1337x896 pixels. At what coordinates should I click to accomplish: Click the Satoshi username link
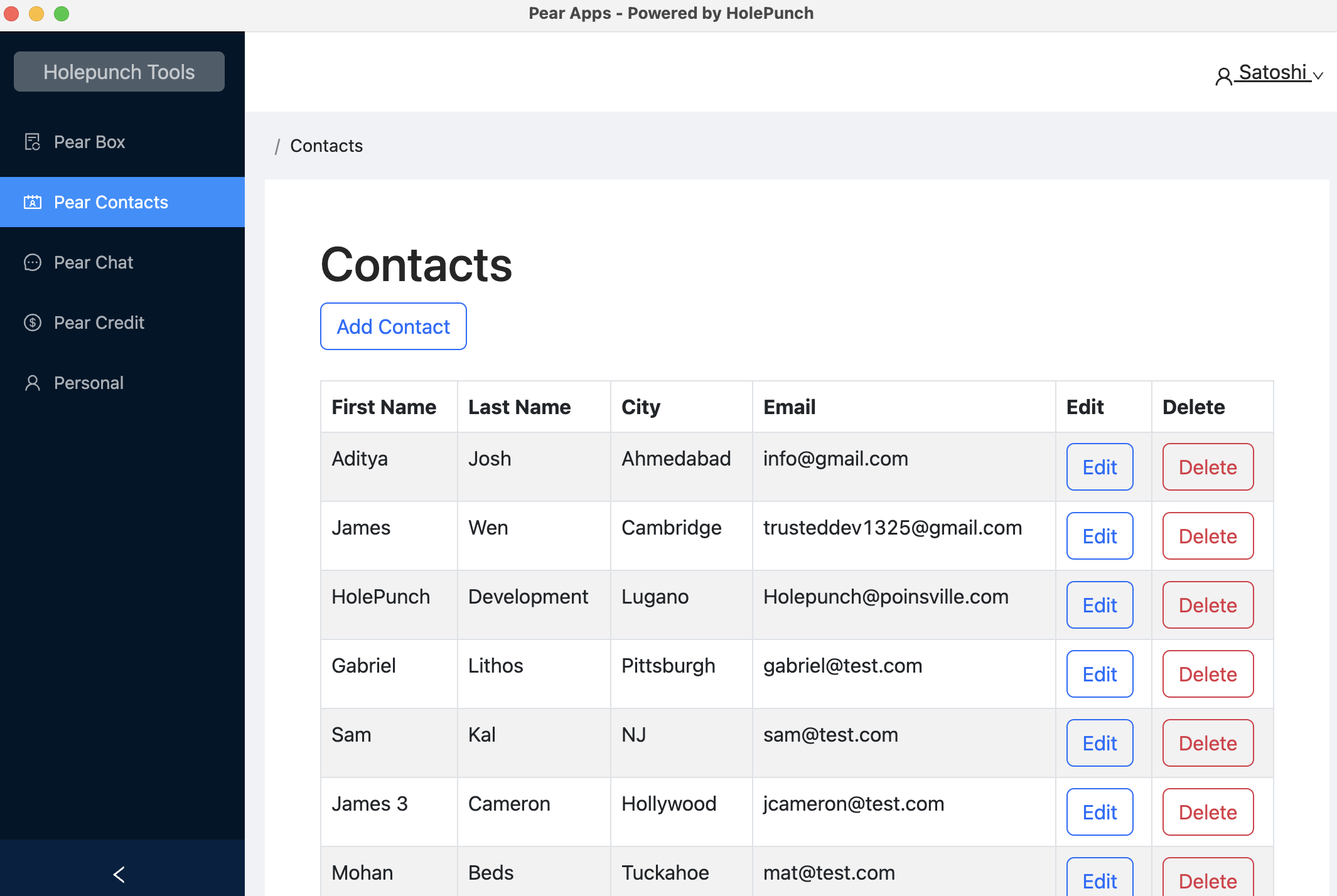pyautogui.click(x=1273, y=72)
